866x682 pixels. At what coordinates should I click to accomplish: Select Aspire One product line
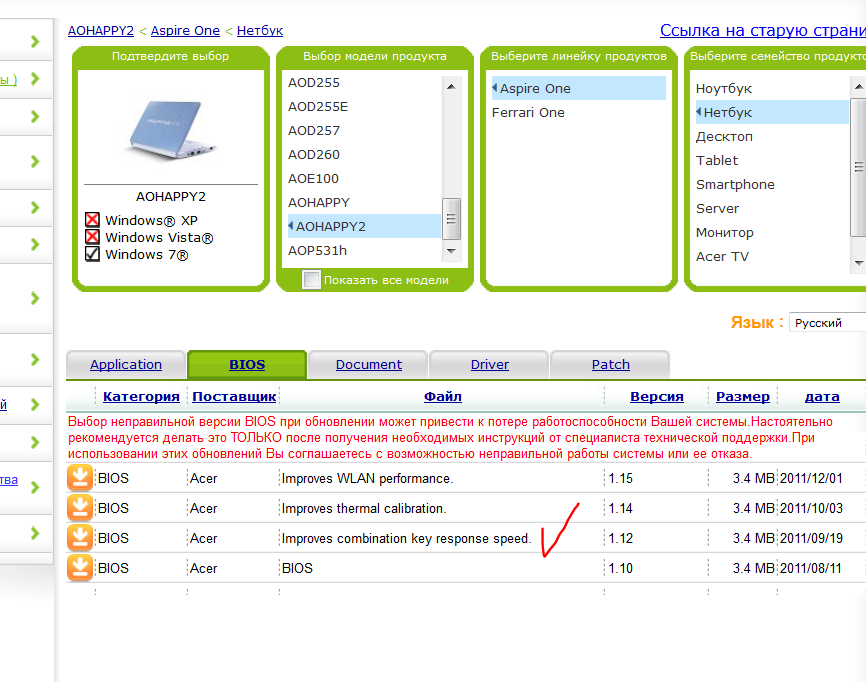coord(578,88)
